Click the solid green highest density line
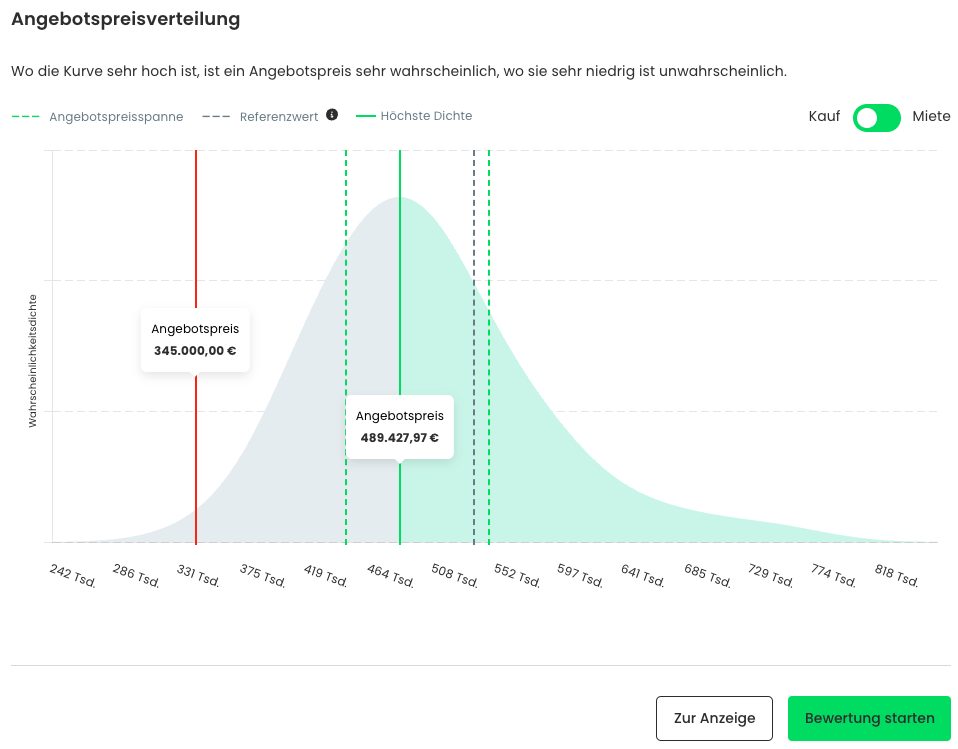Image resolution: width=958 pixels, height=749 pixels. coord(400,300)
